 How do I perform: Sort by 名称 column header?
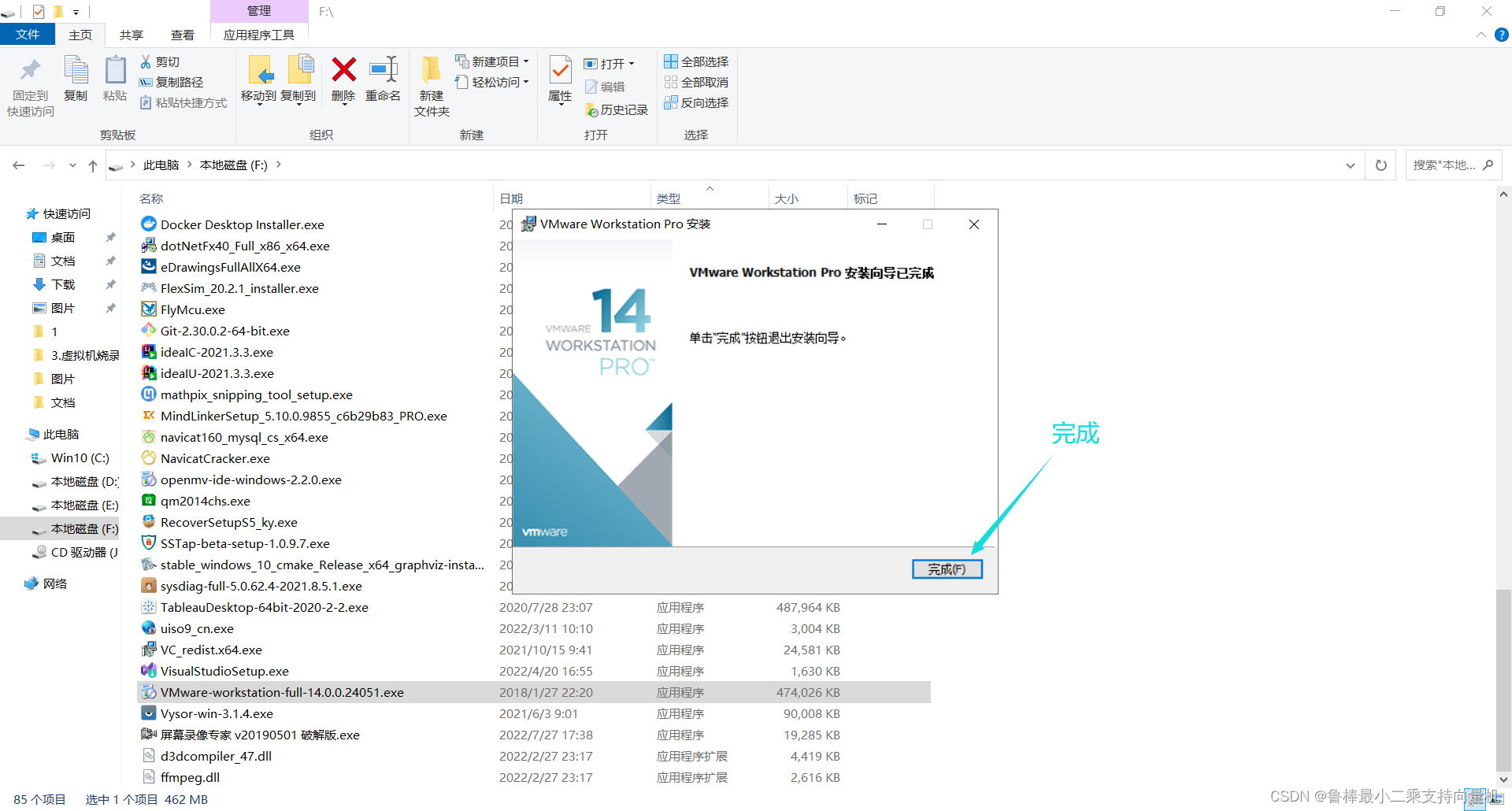(x=151, y=198)
